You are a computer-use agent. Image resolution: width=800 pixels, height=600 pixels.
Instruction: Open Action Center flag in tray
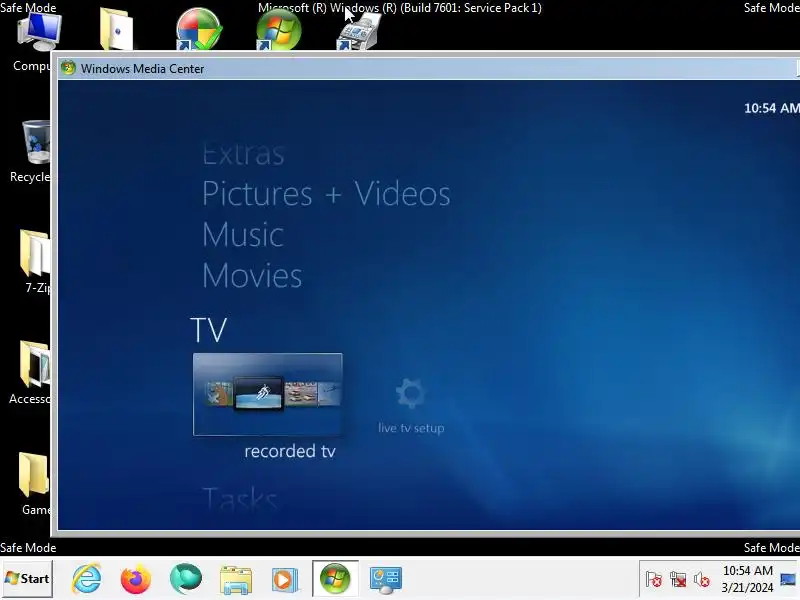tap(654, 580)
